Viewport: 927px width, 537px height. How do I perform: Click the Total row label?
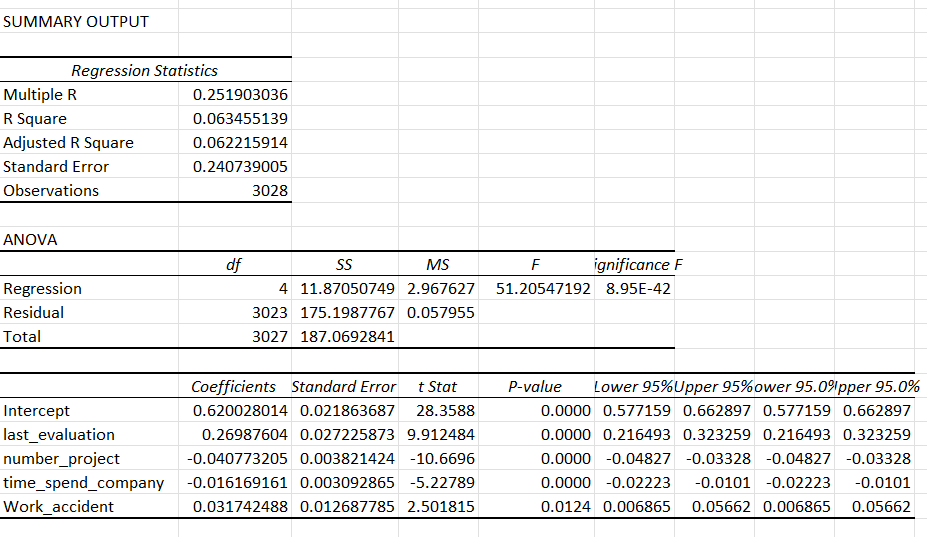pos(22,337)
